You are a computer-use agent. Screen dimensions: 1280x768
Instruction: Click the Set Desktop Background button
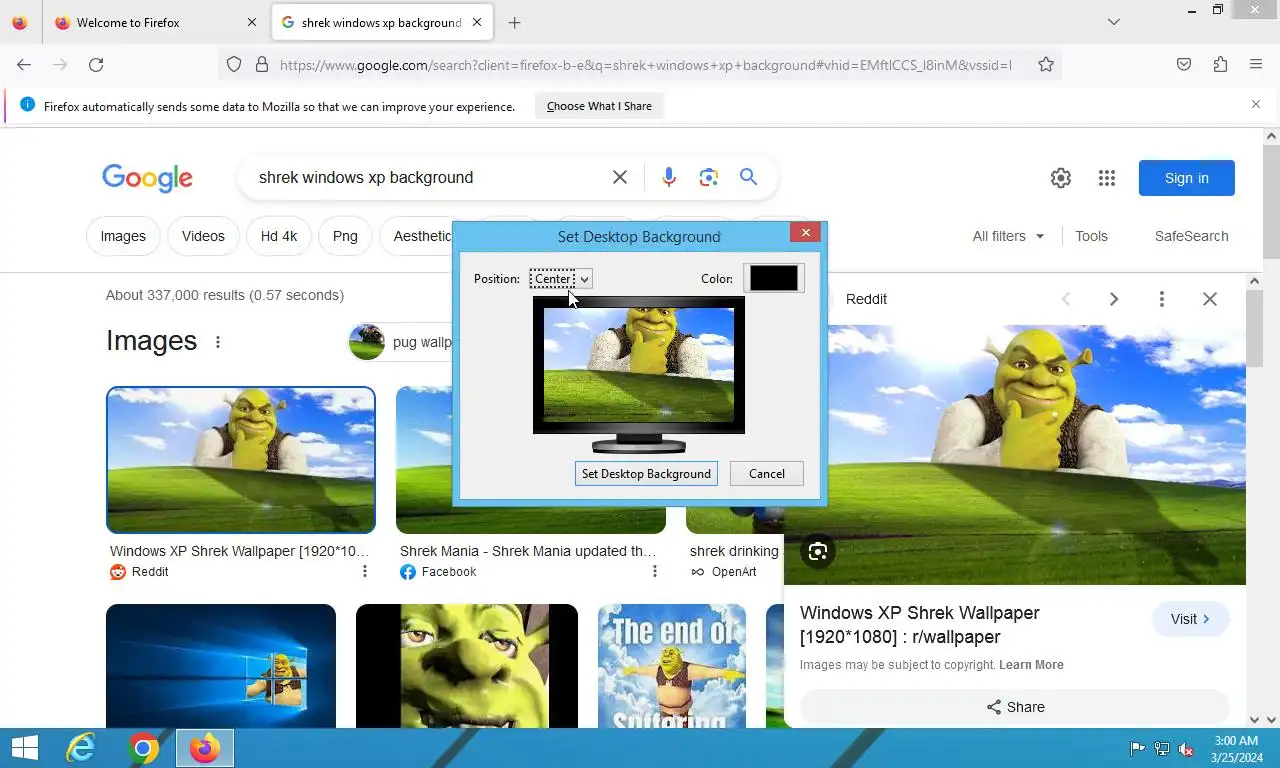point(646,474)
